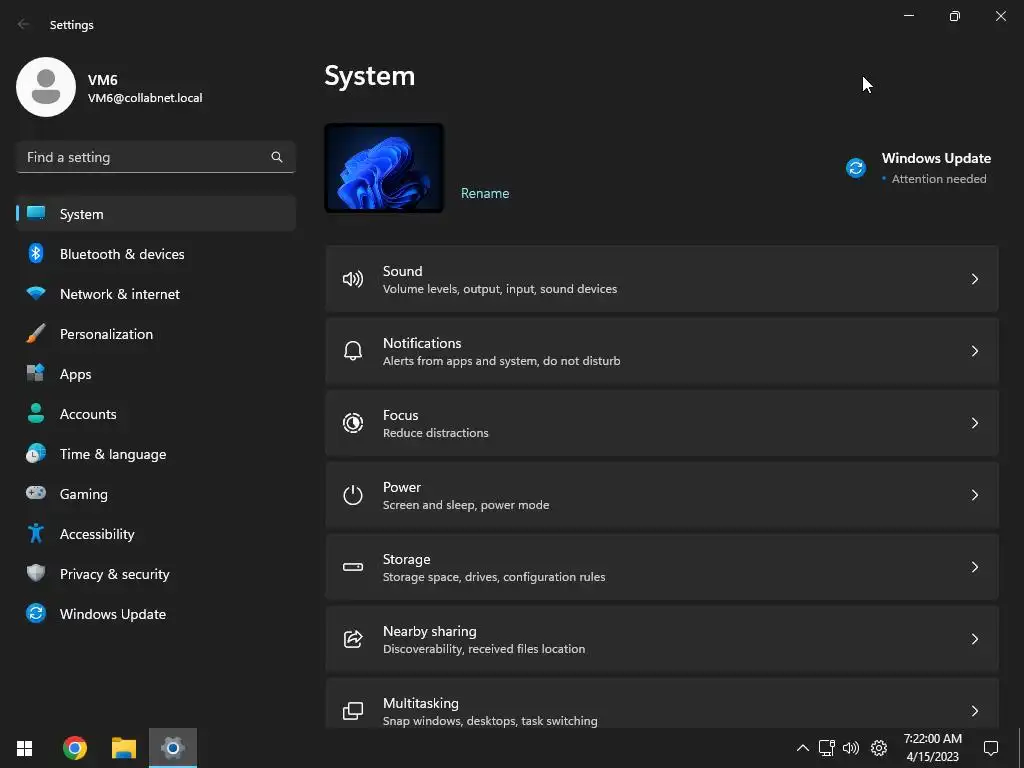Viewport: 1024px width, 768px height.
Task: Click the Accessibility figure icon
Action: [36, 534]
